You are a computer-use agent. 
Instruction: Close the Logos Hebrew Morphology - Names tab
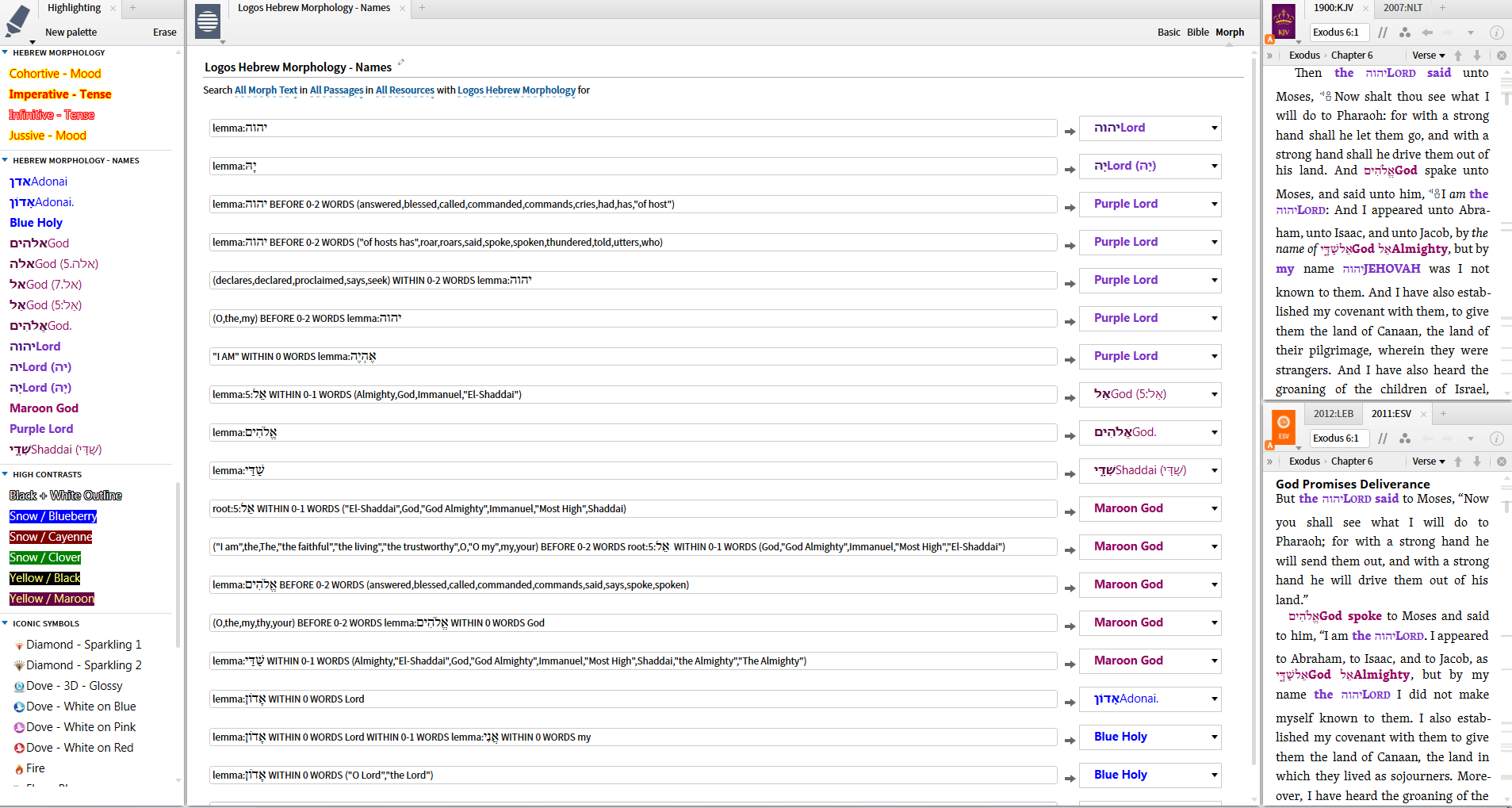[x=402, y=8]
